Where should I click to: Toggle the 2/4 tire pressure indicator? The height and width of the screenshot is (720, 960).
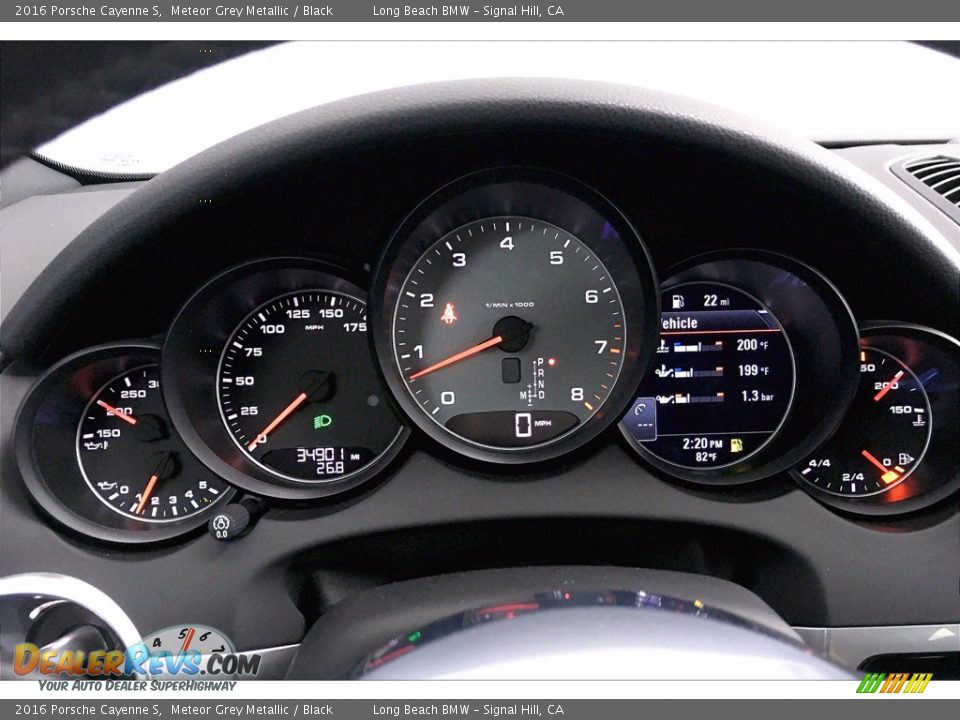tap(853, 477)
